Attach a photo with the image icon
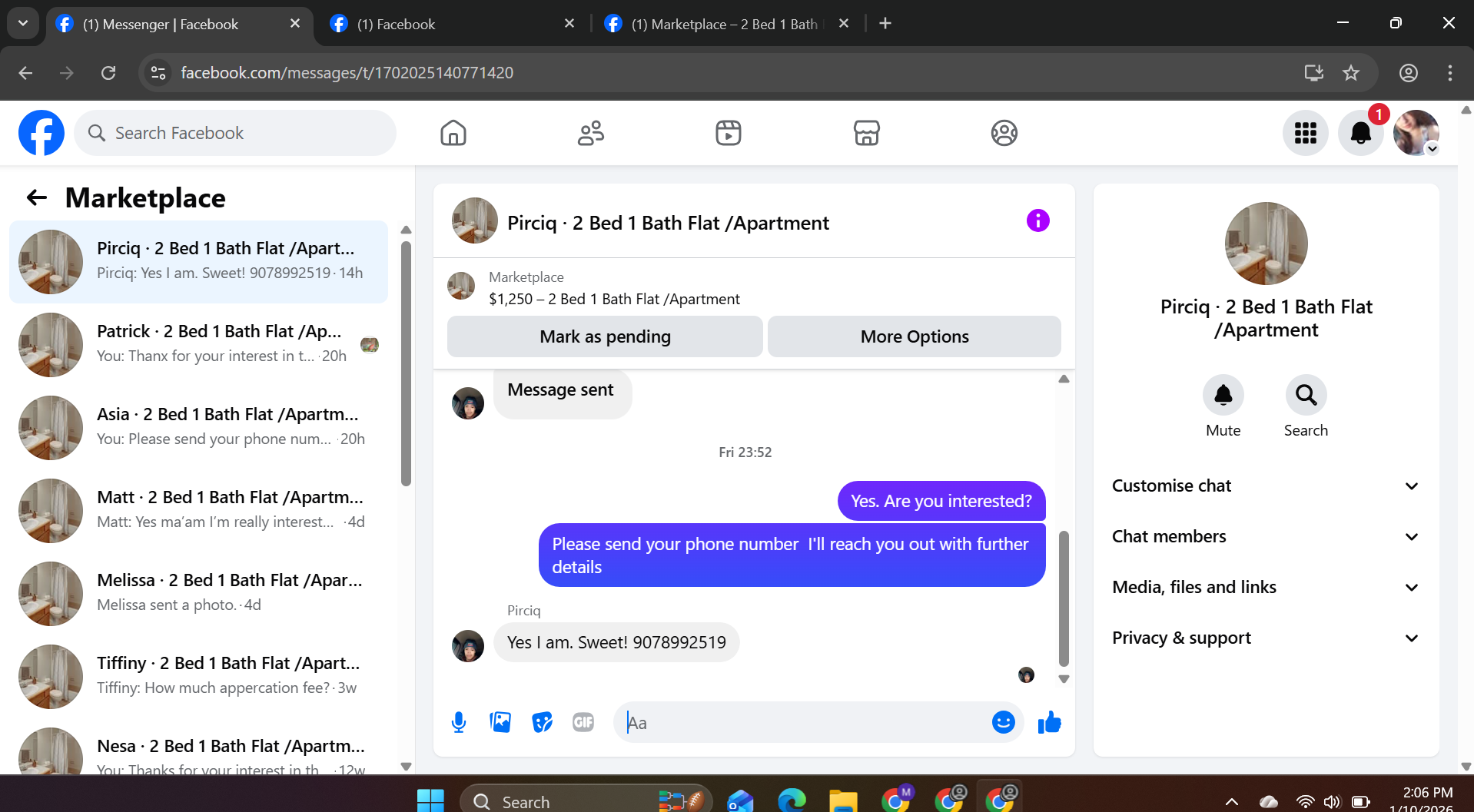Image resolution: width=1474 pixels, height=812 pixels. point(500,722)
